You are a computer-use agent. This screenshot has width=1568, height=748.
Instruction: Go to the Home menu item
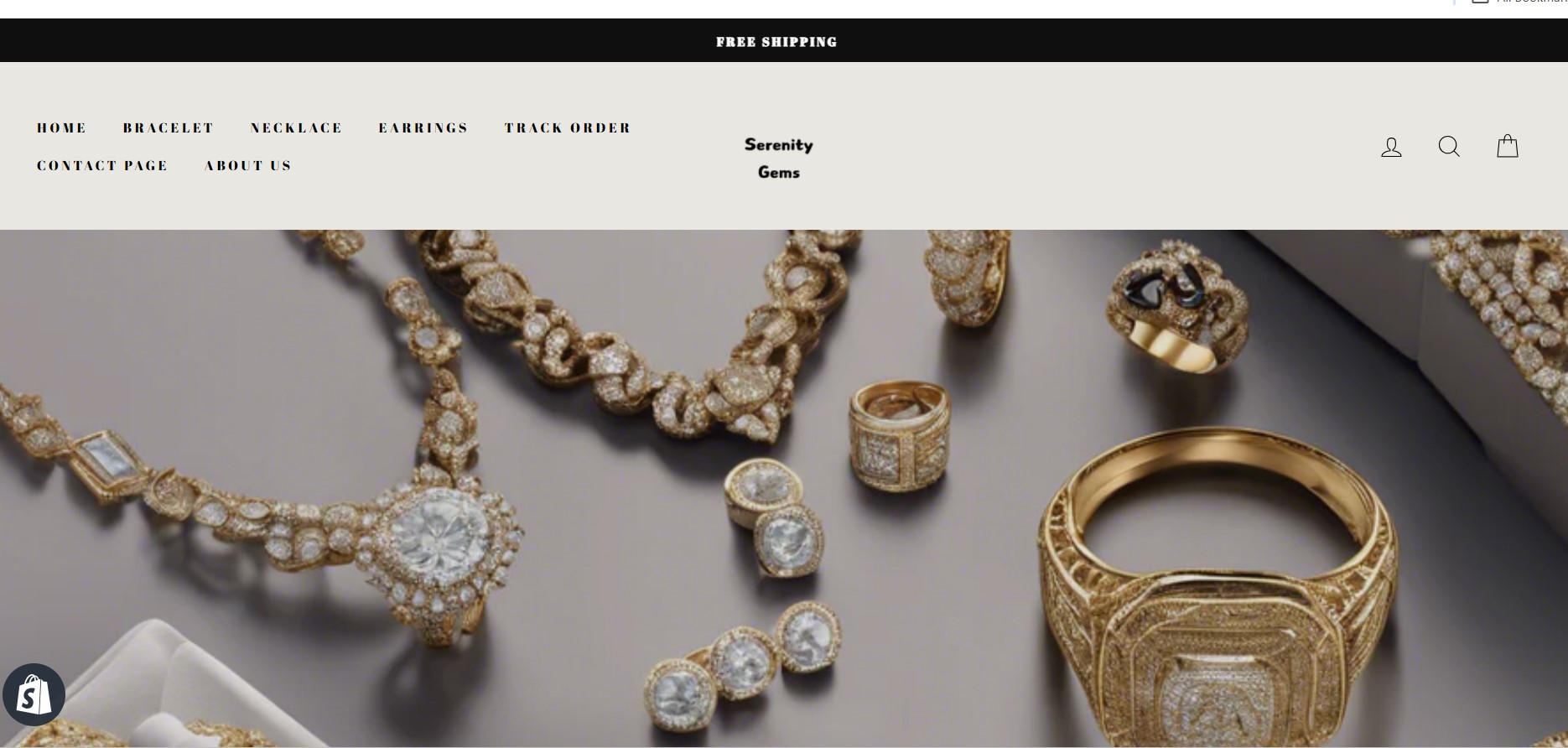coord(62,127)
